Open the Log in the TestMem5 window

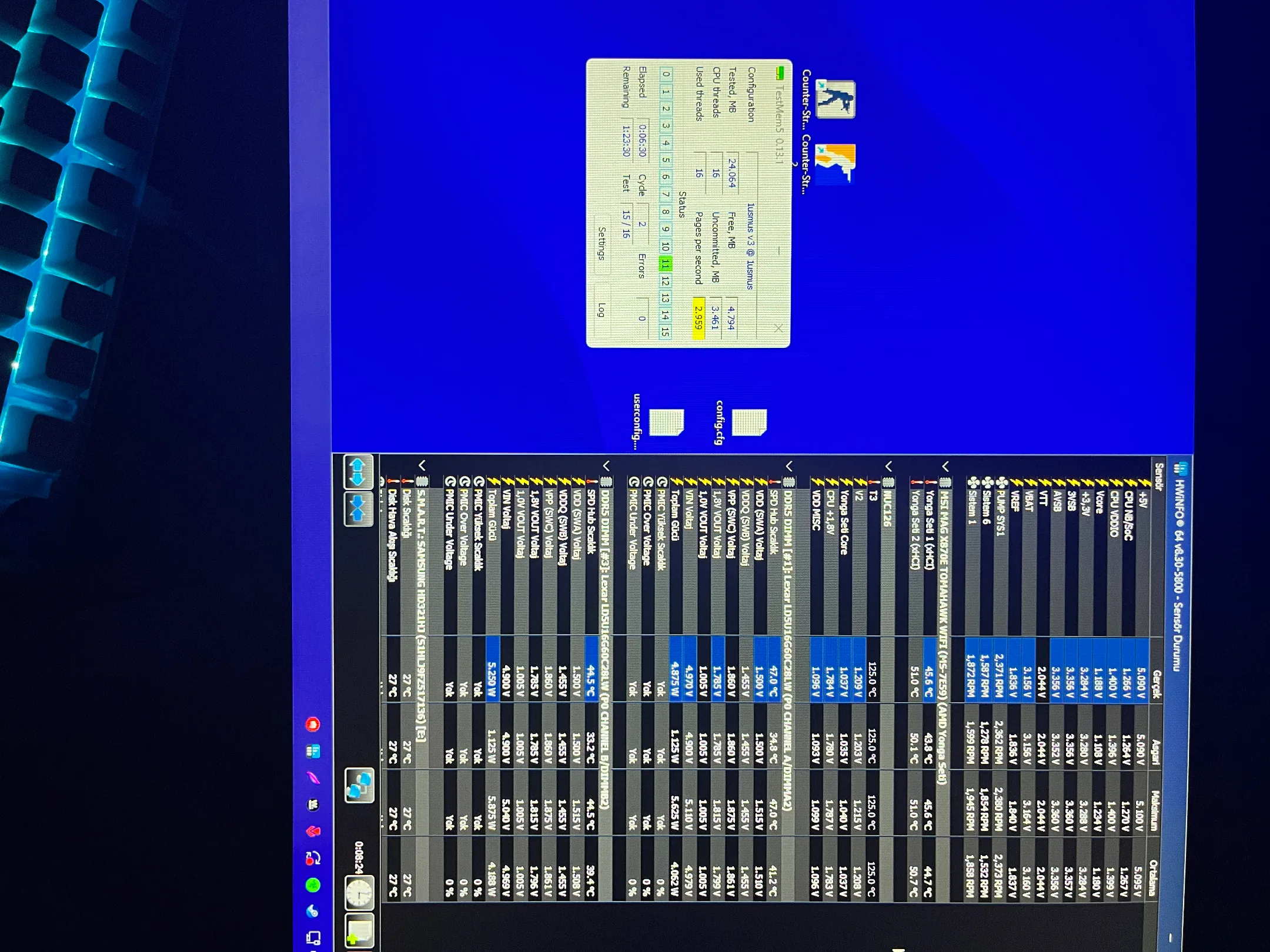[601, 310]
